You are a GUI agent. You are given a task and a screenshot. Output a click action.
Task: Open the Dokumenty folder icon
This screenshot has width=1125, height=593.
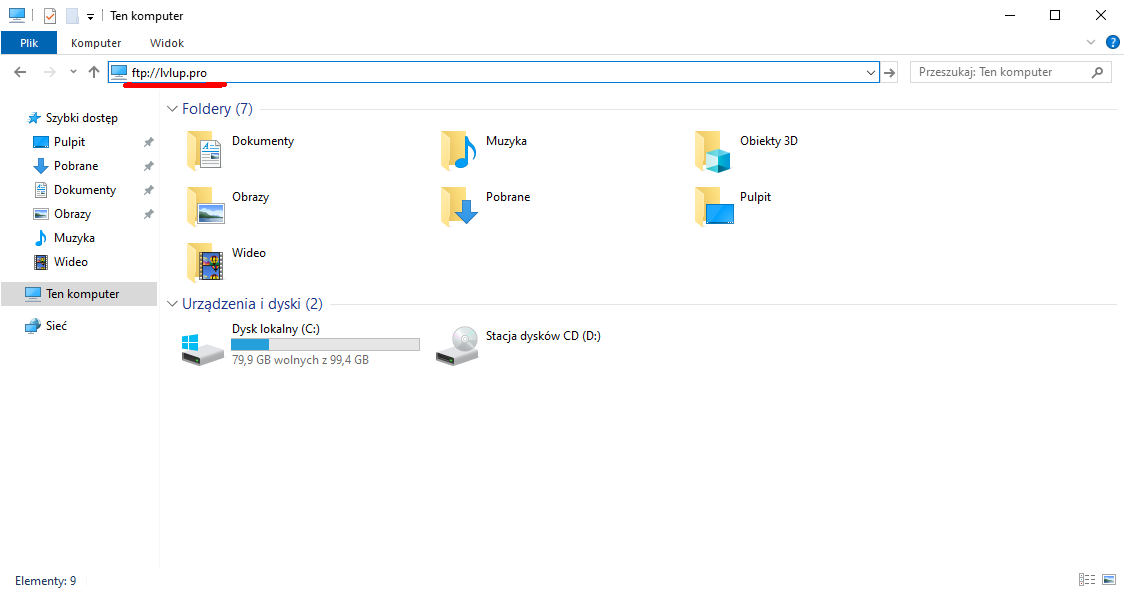(x=205, y=151)
